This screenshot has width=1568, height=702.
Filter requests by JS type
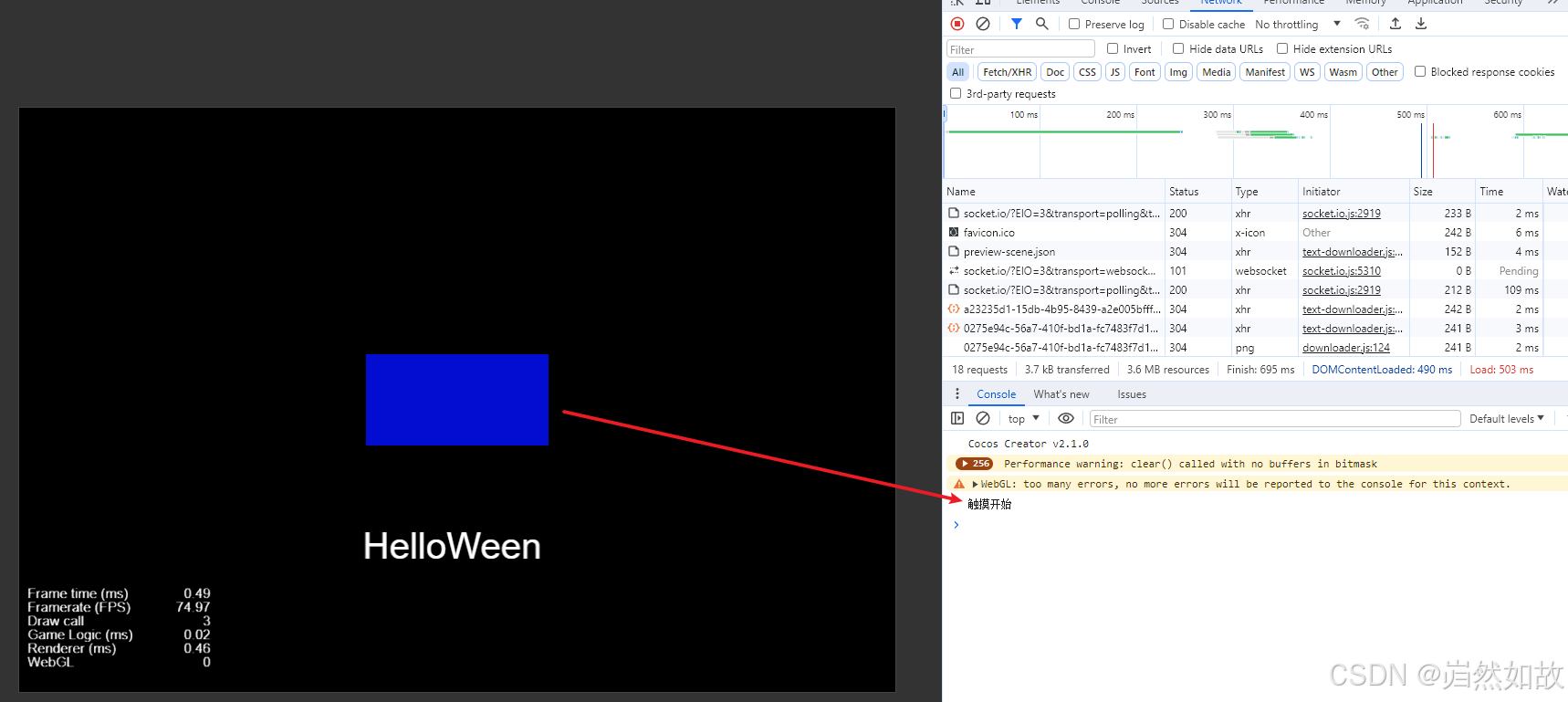click(1114, 72)
